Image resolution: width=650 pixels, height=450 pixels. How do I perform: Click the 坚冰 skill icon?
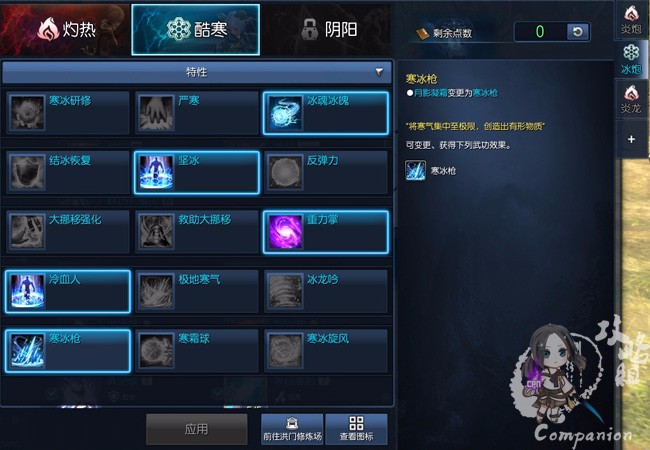tap(156, 172)
